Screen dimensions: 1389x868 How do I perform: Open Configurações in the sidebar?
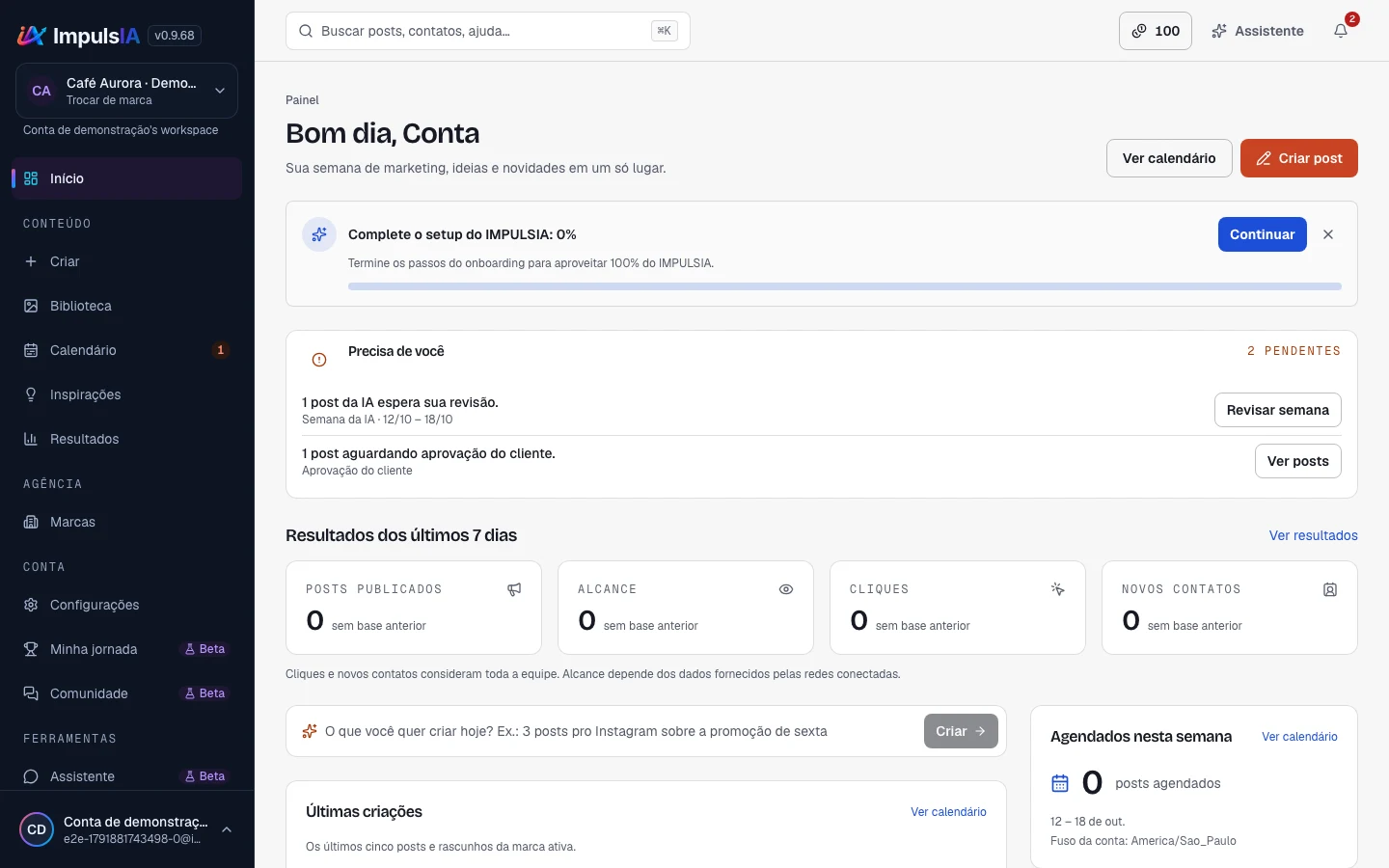(126, 605)
